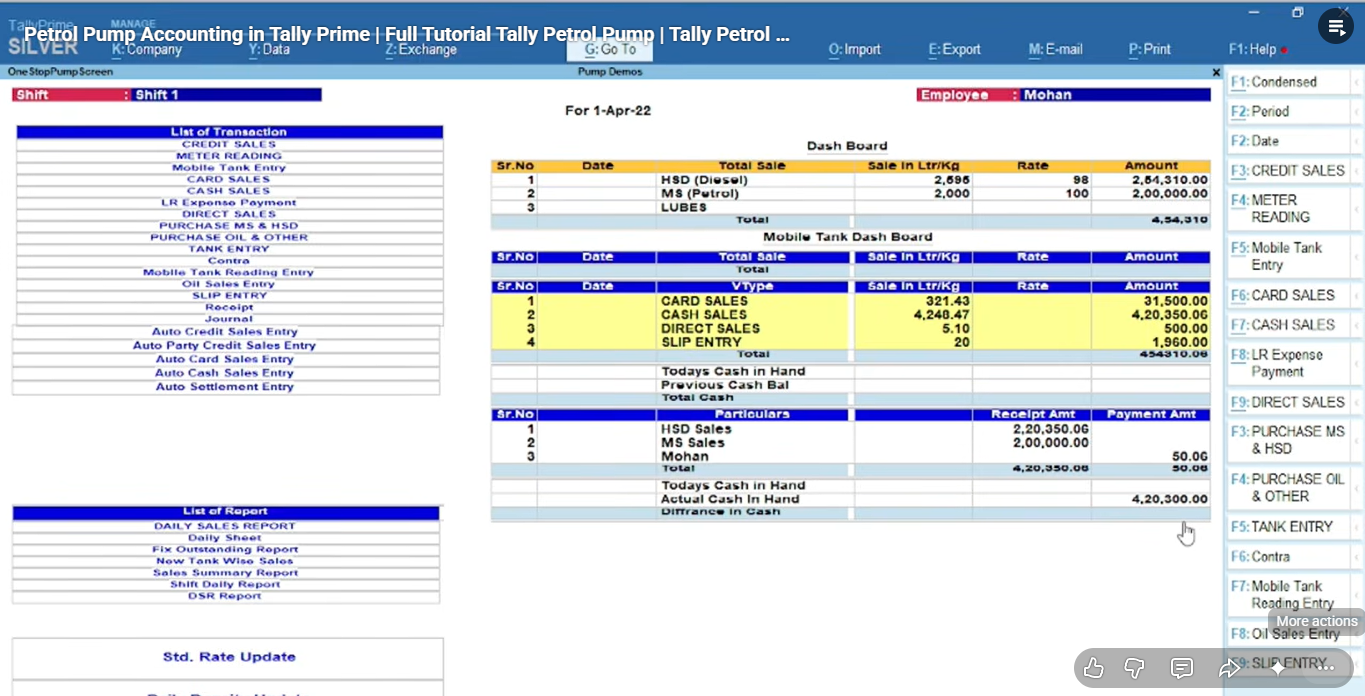Click F6: Contra sidebar button
This screenshot has width=1365, height=696.
[1290, 557]
